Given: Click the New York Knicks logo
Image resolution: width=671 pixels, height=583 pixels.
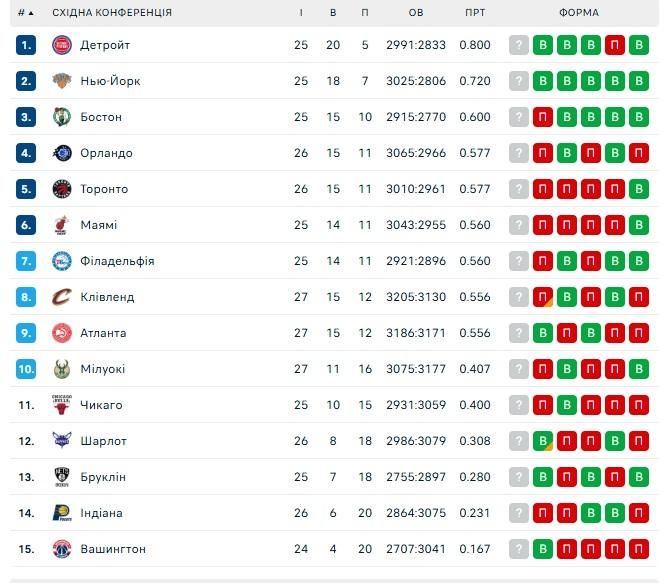Looking at the screenshot, I should click(x=62, y=81).
